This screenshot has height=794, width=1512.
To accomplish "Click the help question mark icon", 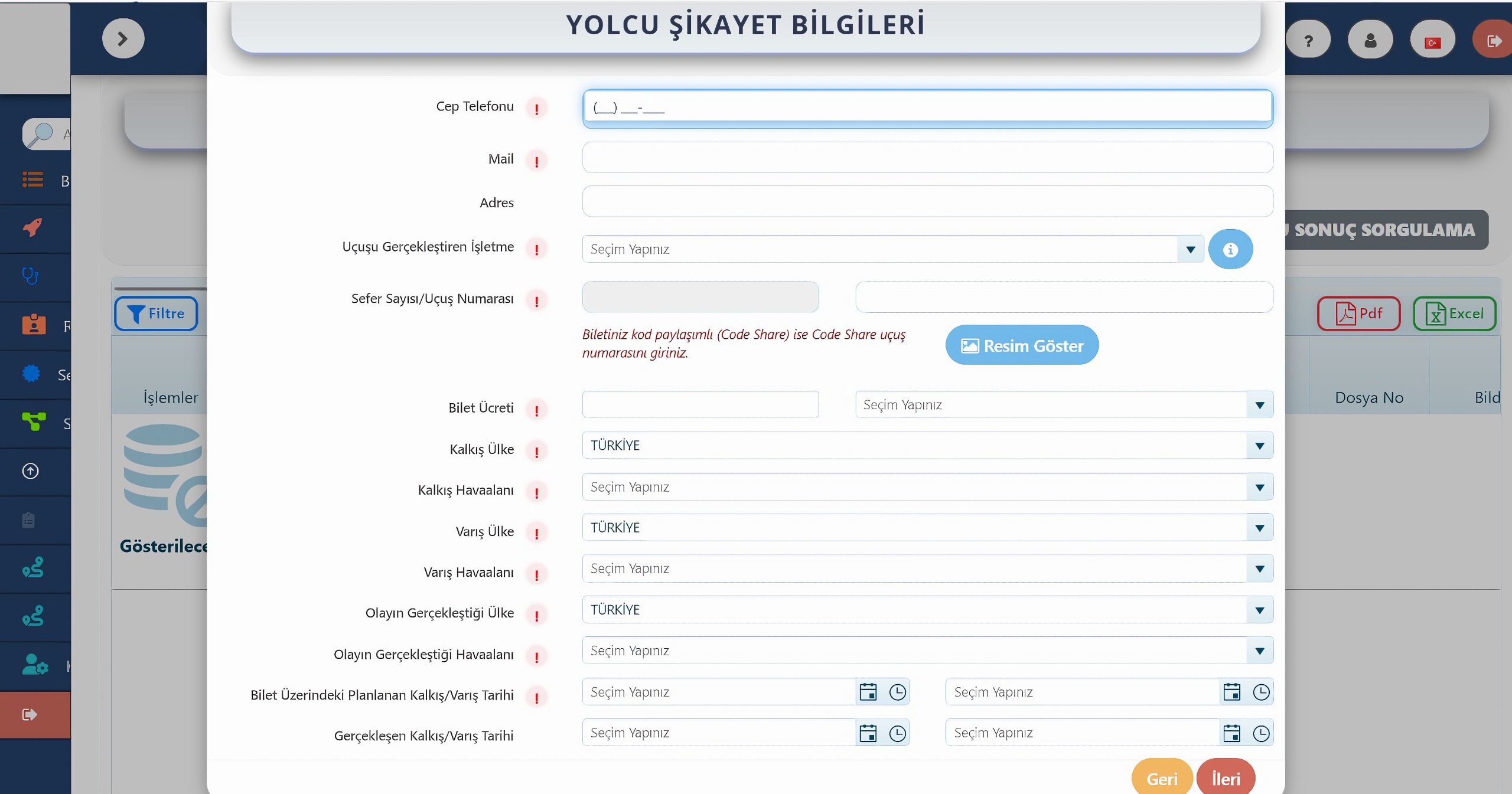I will point(1308,40).
